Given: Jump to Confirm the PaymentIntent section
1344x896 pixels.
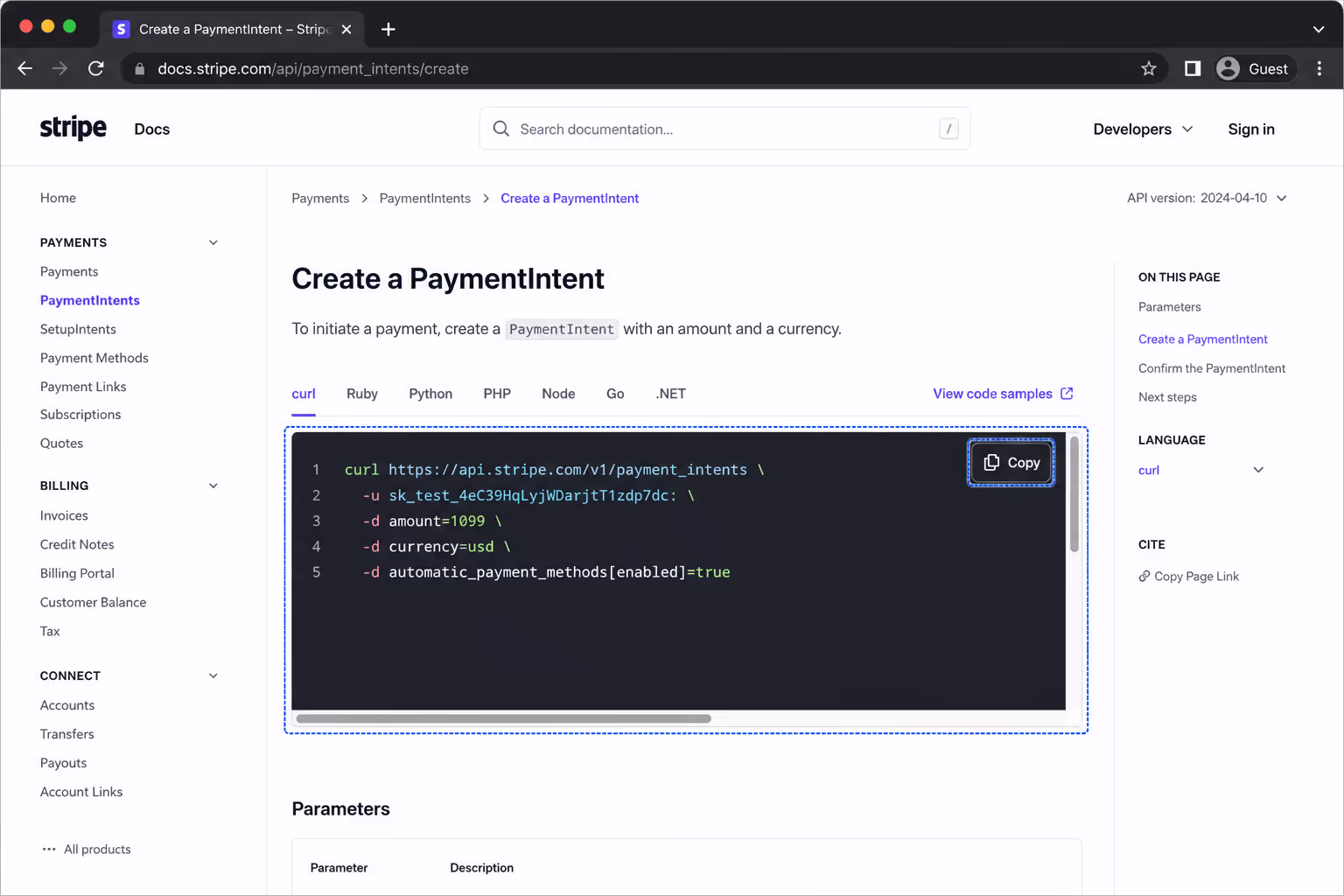Looking at the screenshot, I should (x=1212, y=368).
